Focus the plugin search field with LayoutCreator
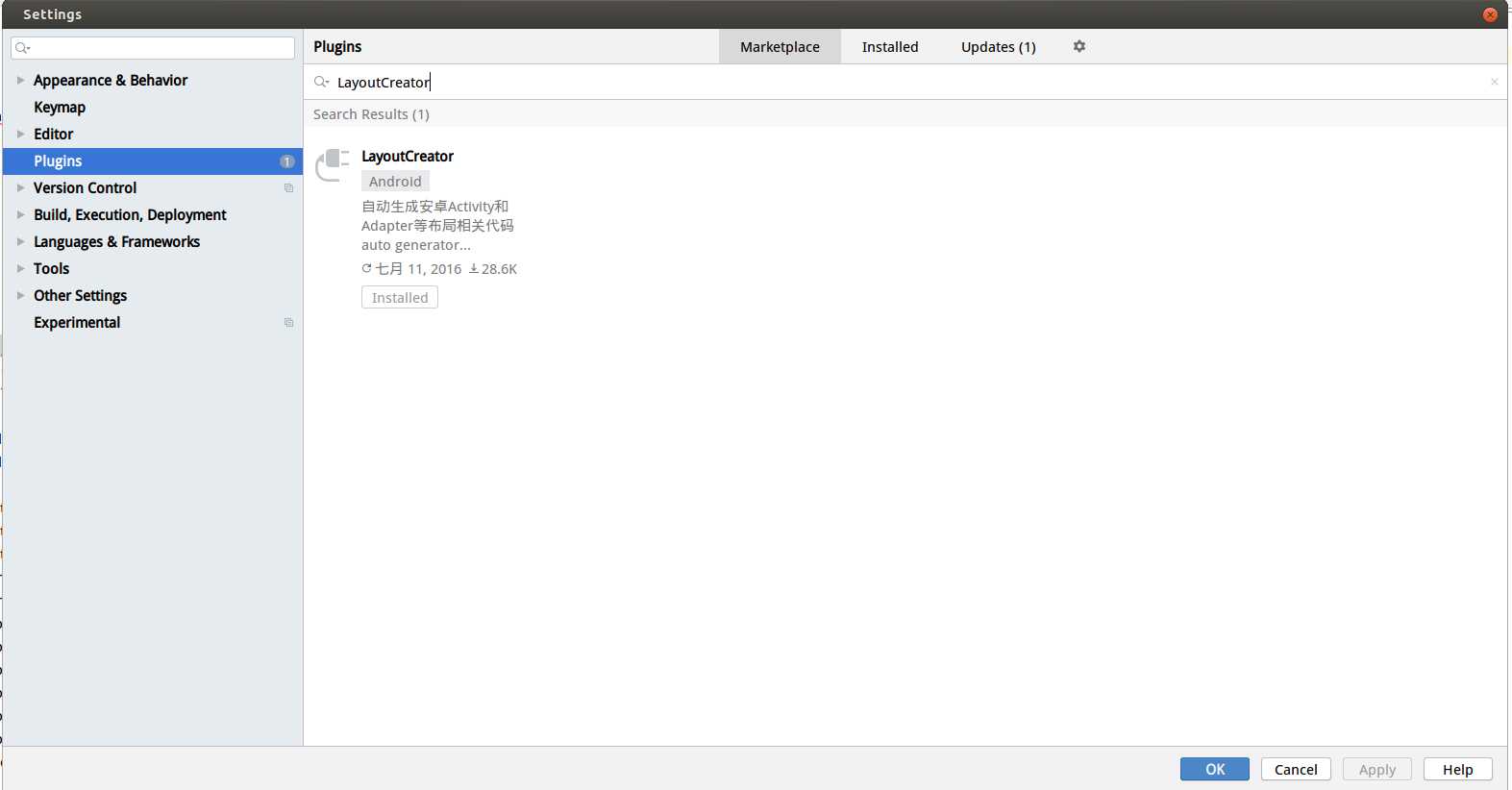Viewport: 1512px width, 790px height. (904, 82)
